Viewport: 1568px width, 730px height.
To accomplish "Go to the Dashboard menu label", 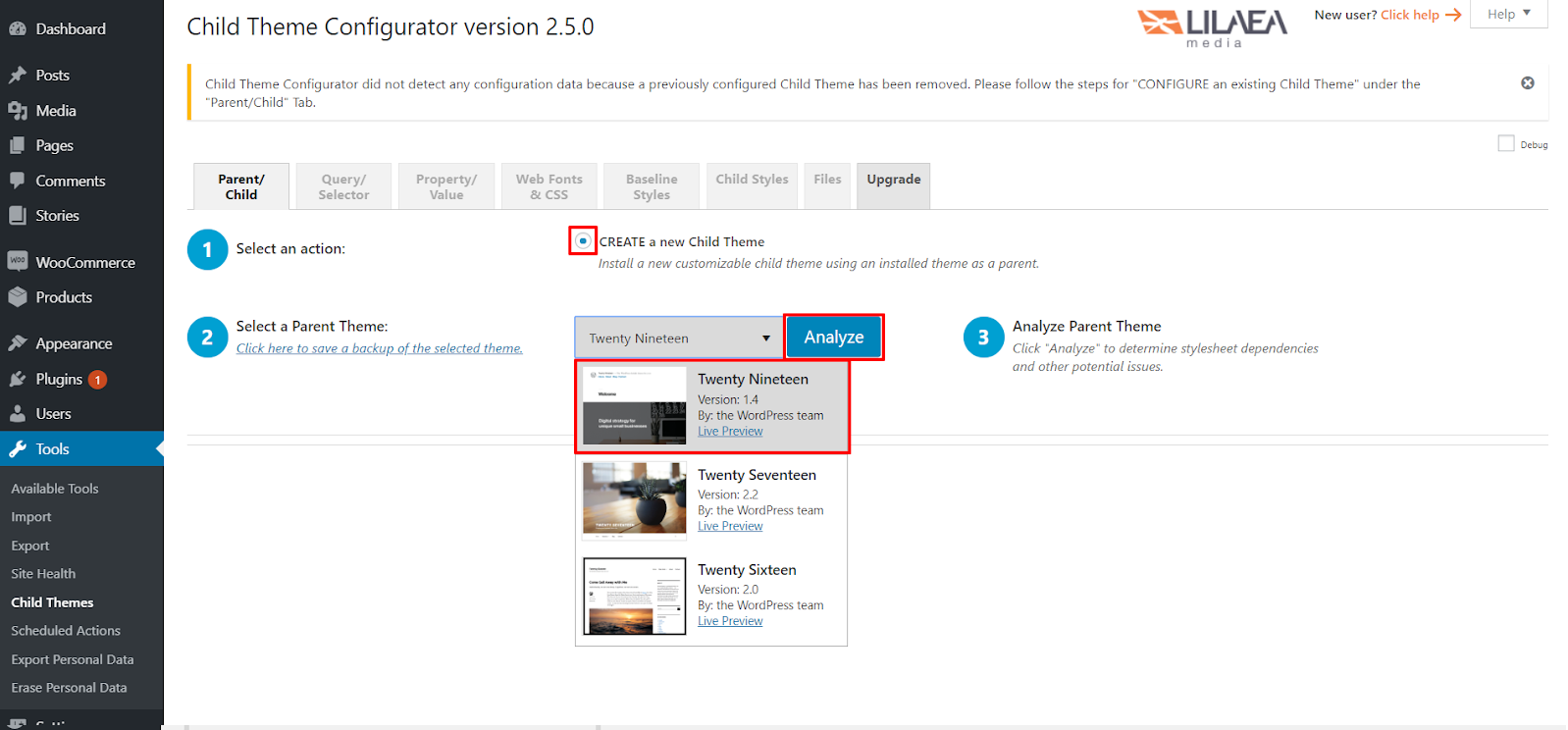I will pos(71,29).
